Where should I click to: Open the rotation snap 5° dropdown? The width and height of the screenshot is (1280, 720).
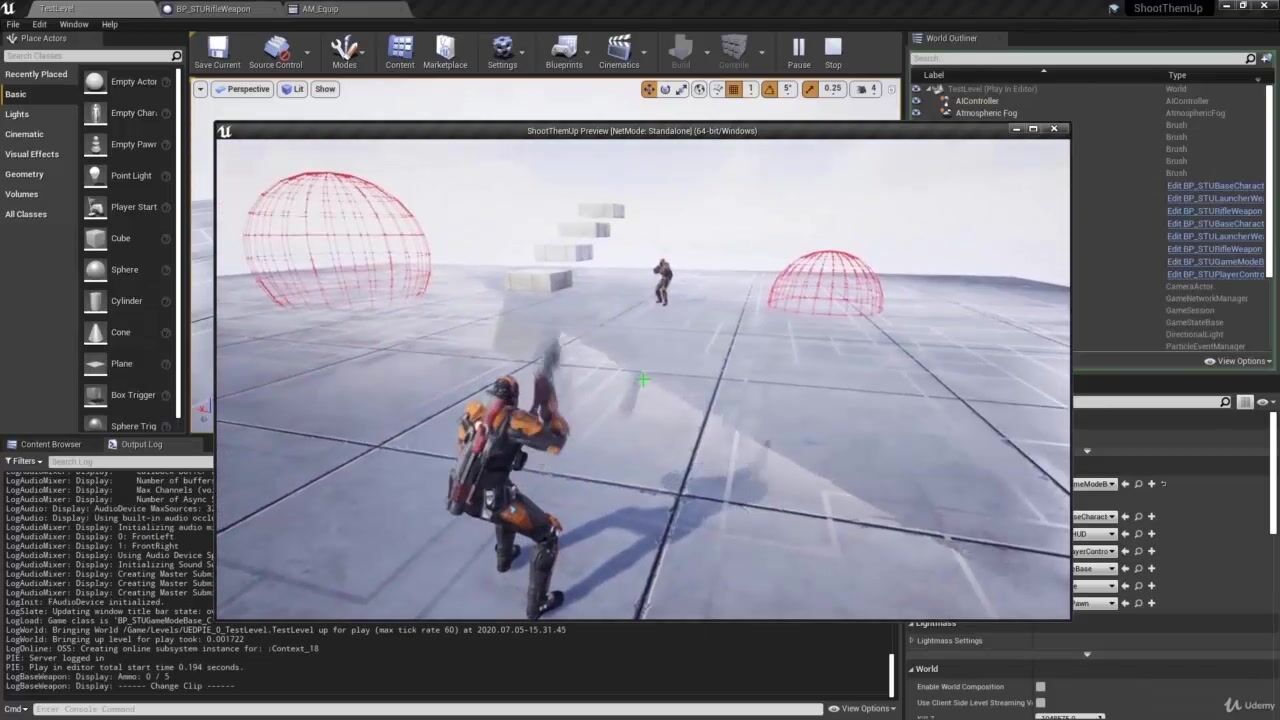[x=788, y=89]
